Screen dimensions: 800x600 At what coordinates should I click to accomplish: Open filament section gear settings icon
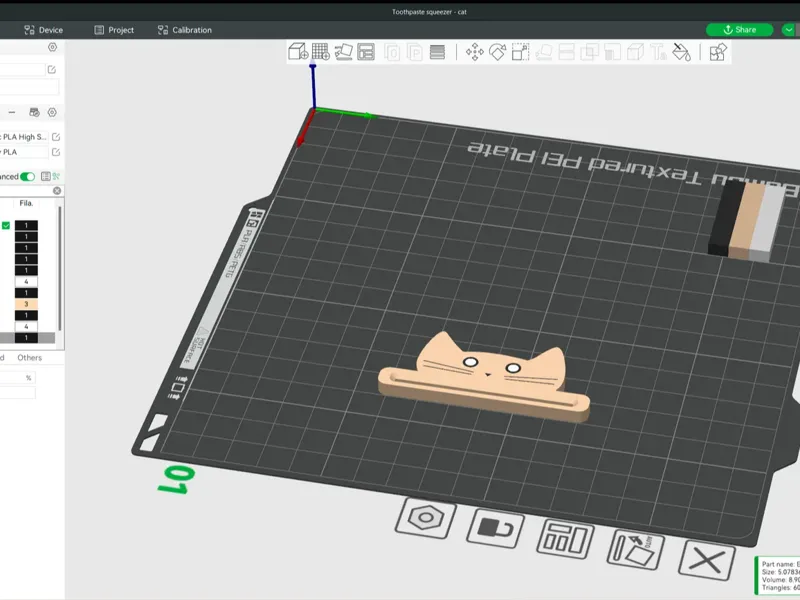[x=52, y=112]
